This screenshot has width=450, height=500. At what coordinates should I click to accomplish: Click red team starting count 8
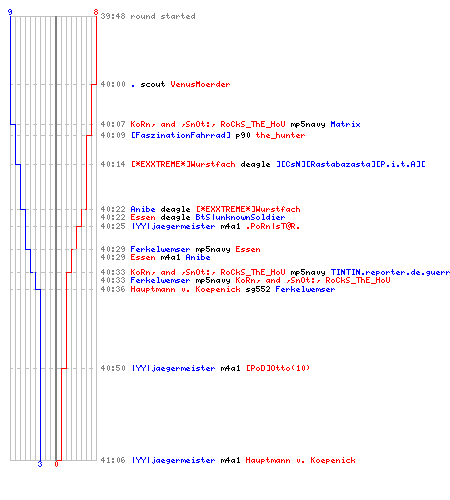coord(96,12)
